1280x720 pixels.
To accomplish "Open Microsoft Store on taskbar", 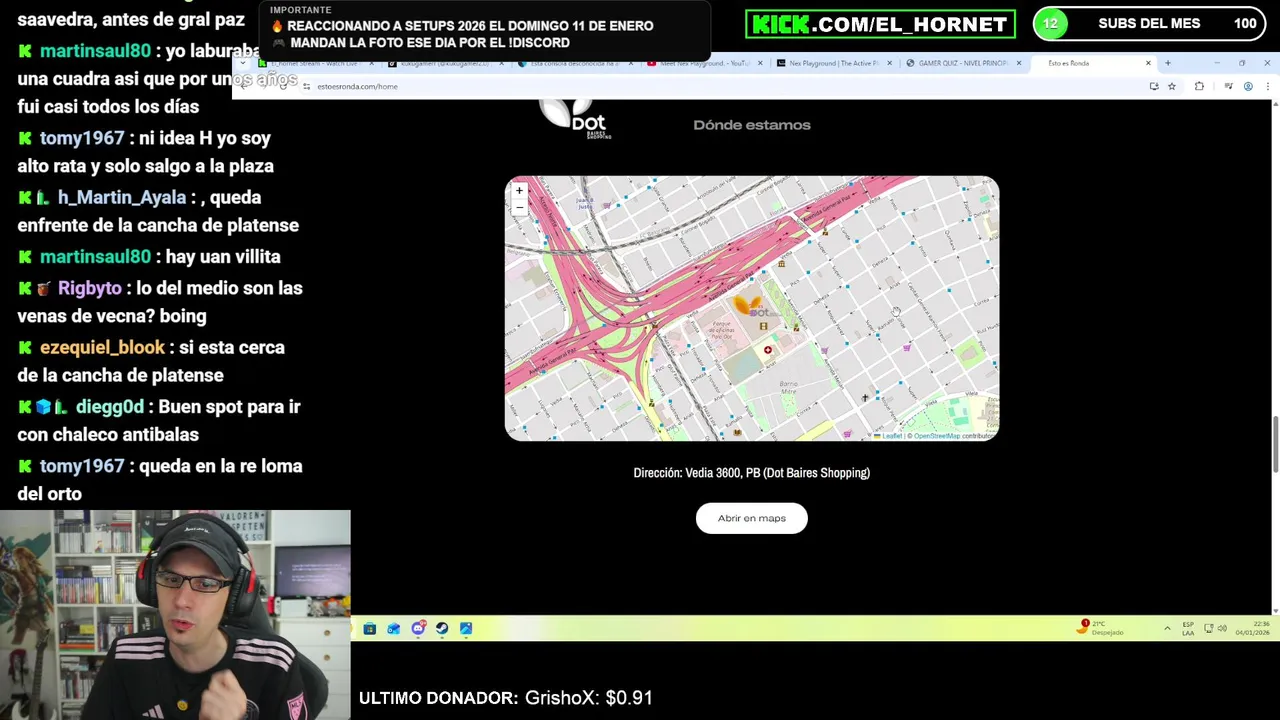I will 370,628.
